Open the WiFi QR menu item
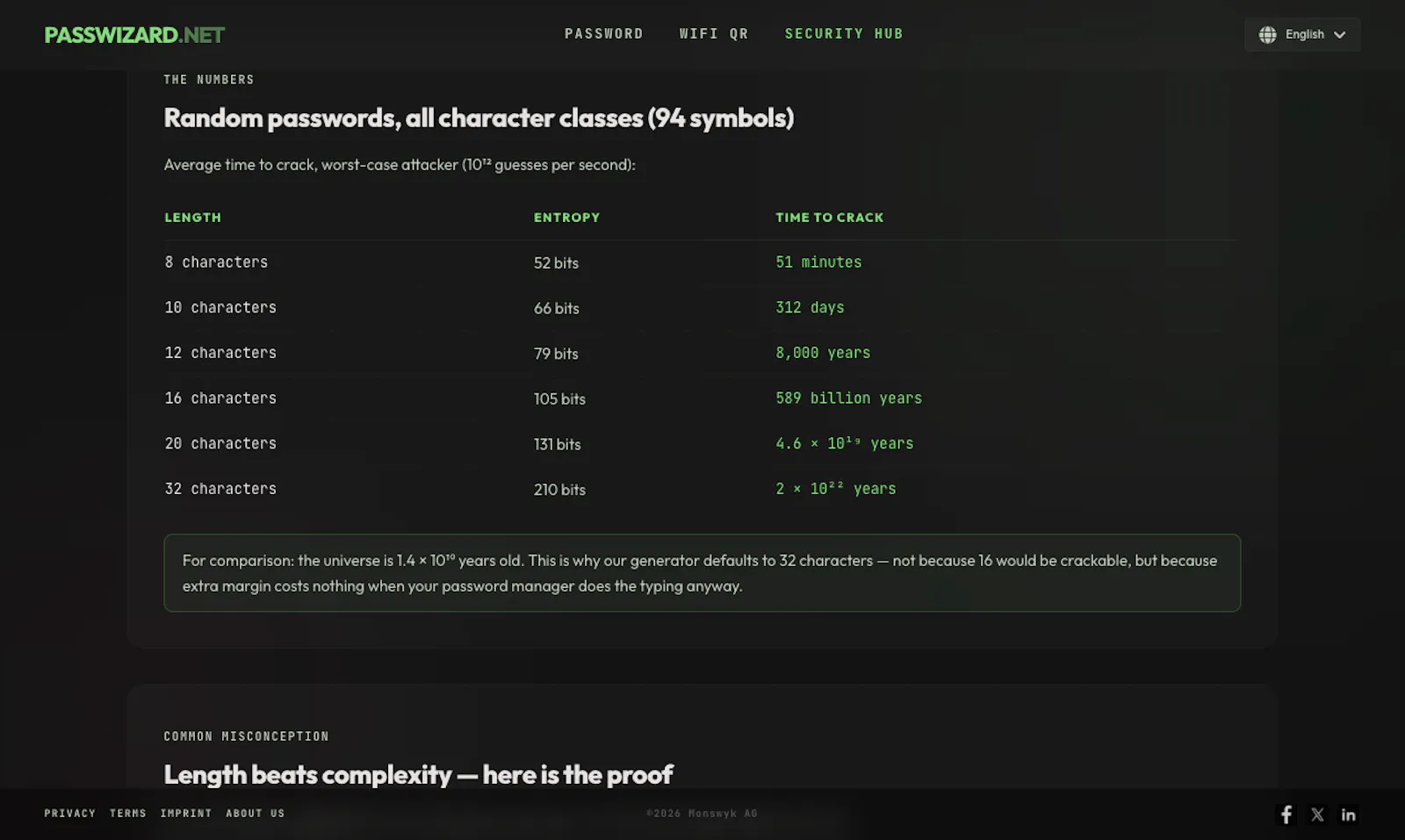Viewport: 1405px width, 840px height. pos(713,33)
